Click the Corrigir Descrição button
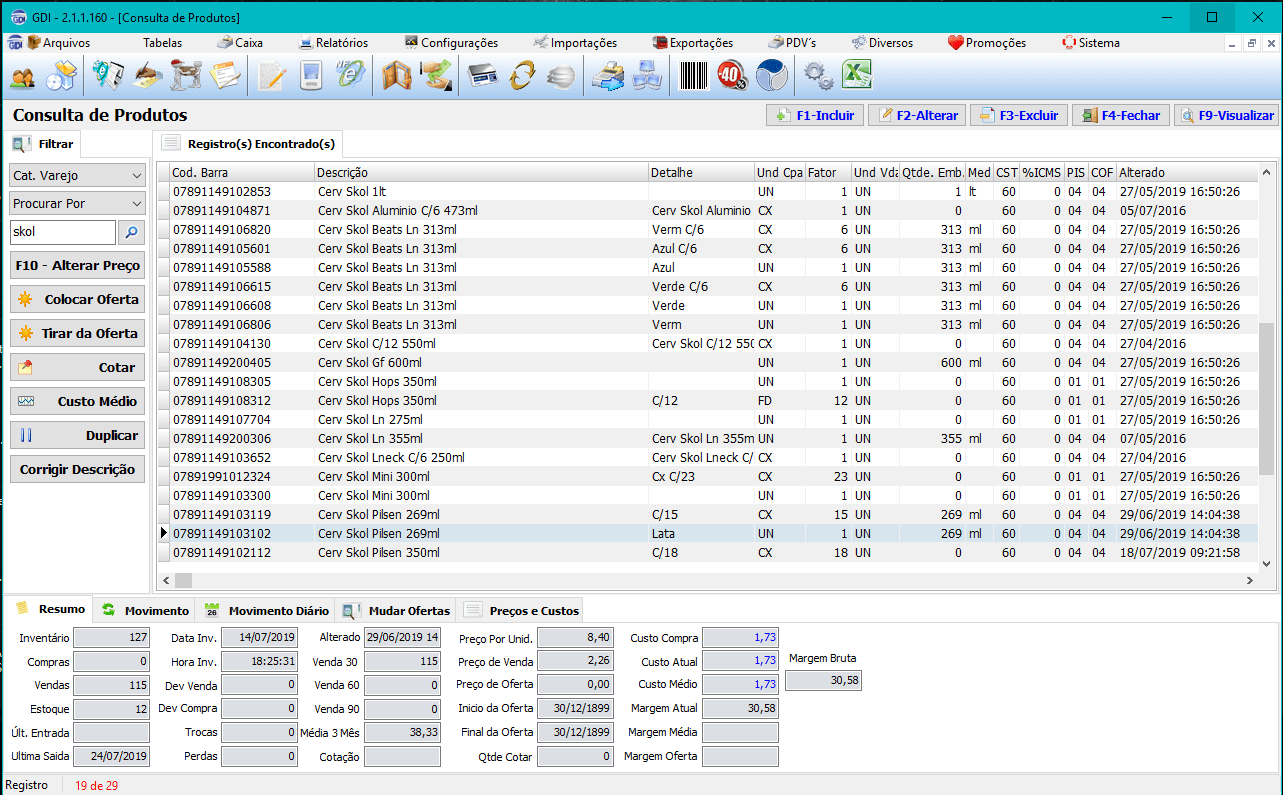Screen dimensions: 1283x795 (77, 470)
